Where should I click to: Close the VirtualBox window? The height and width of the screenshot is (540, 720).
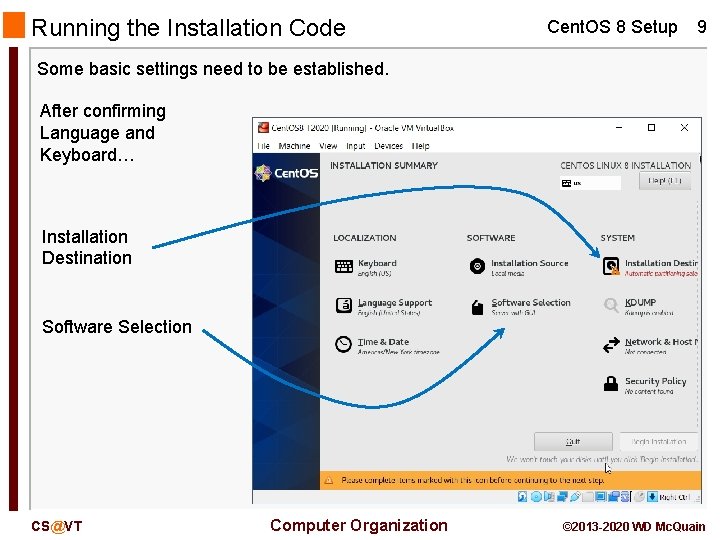point(684,128)
